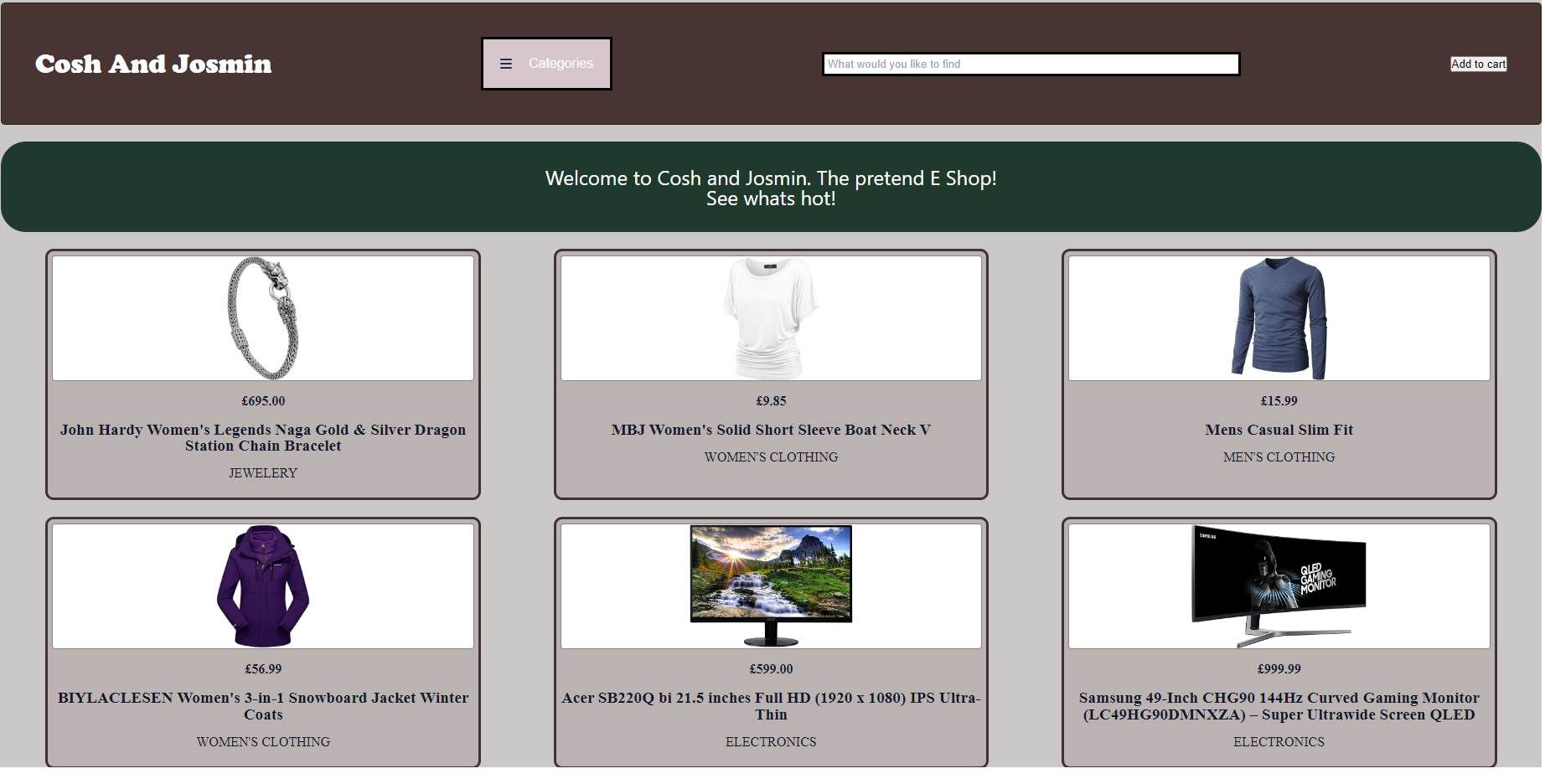Click the £9.85 price text
This screenshot has height=784, width=1545.
pyautogui.click(x=771, y=401)
